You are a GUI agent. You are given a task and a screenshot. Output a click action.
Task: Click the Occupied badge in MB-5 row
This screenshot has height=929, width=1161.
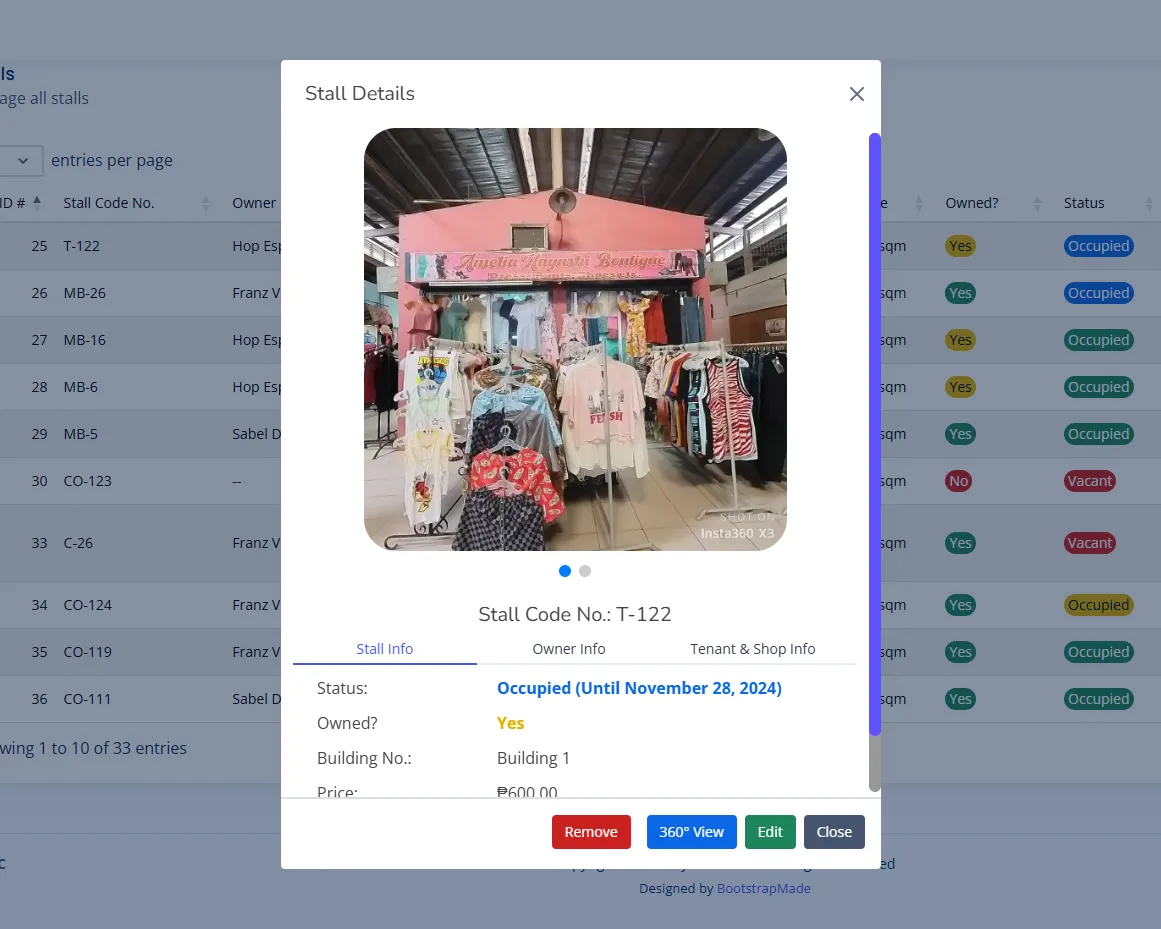click(1098, 434)
